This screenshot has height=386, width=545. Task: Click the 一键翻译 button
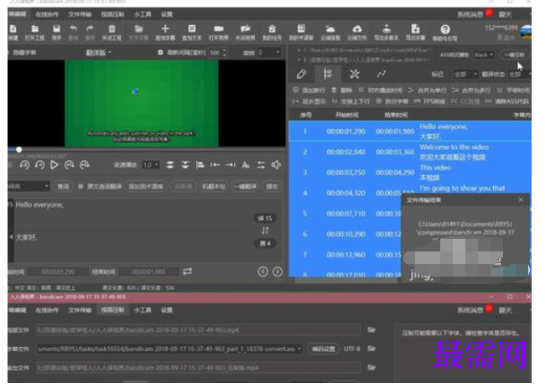(x=245, y=187)
